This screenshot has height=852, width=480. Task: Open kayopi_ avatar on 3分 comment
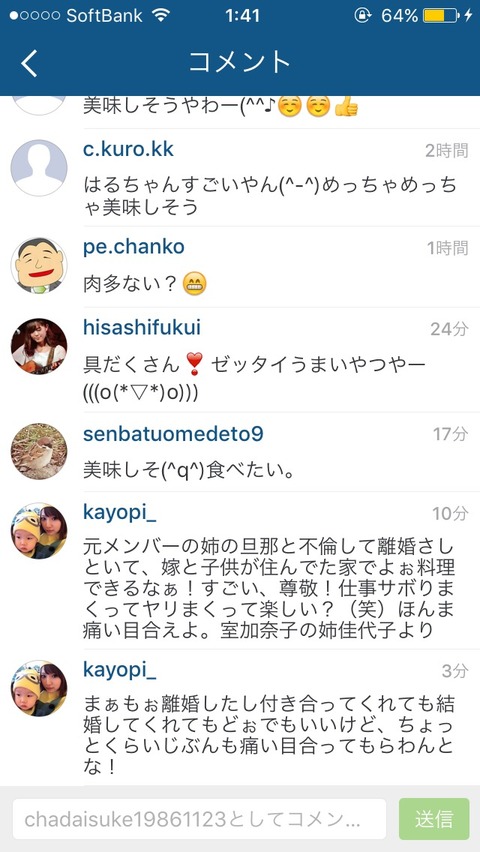click(39, 688)
